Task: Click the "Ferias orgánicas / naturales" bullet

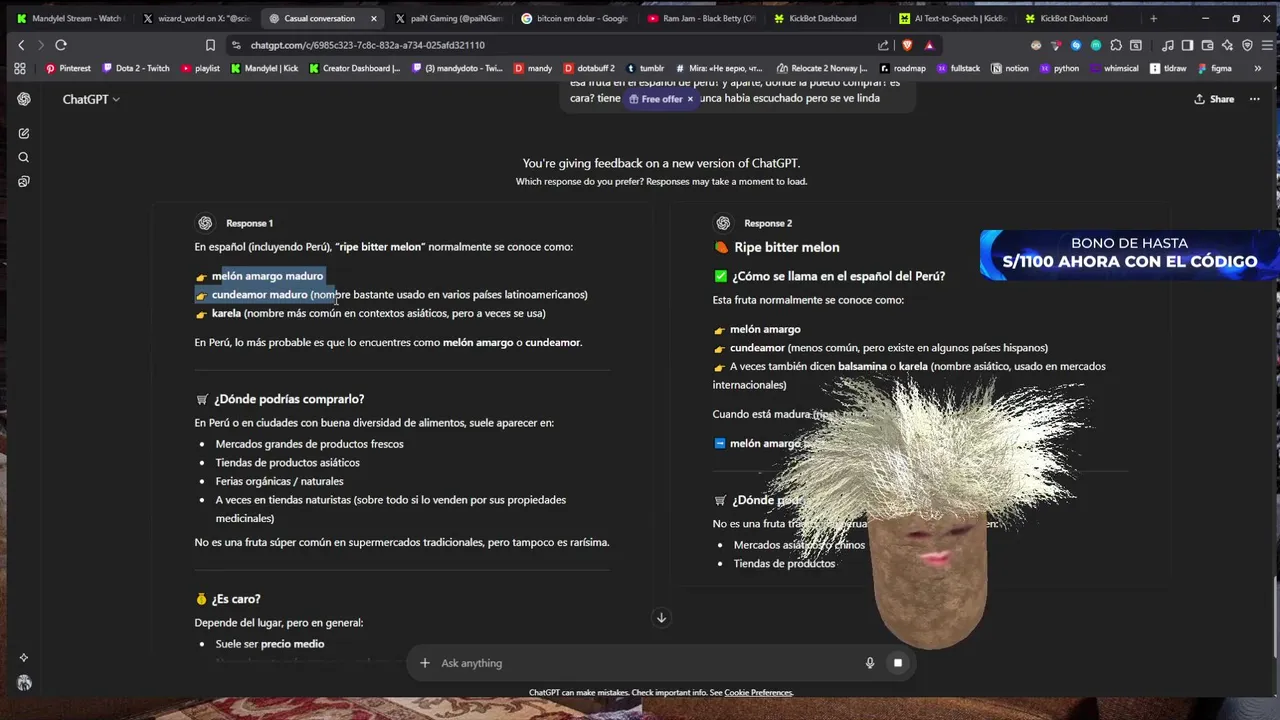Action: (x=279, y=481)
